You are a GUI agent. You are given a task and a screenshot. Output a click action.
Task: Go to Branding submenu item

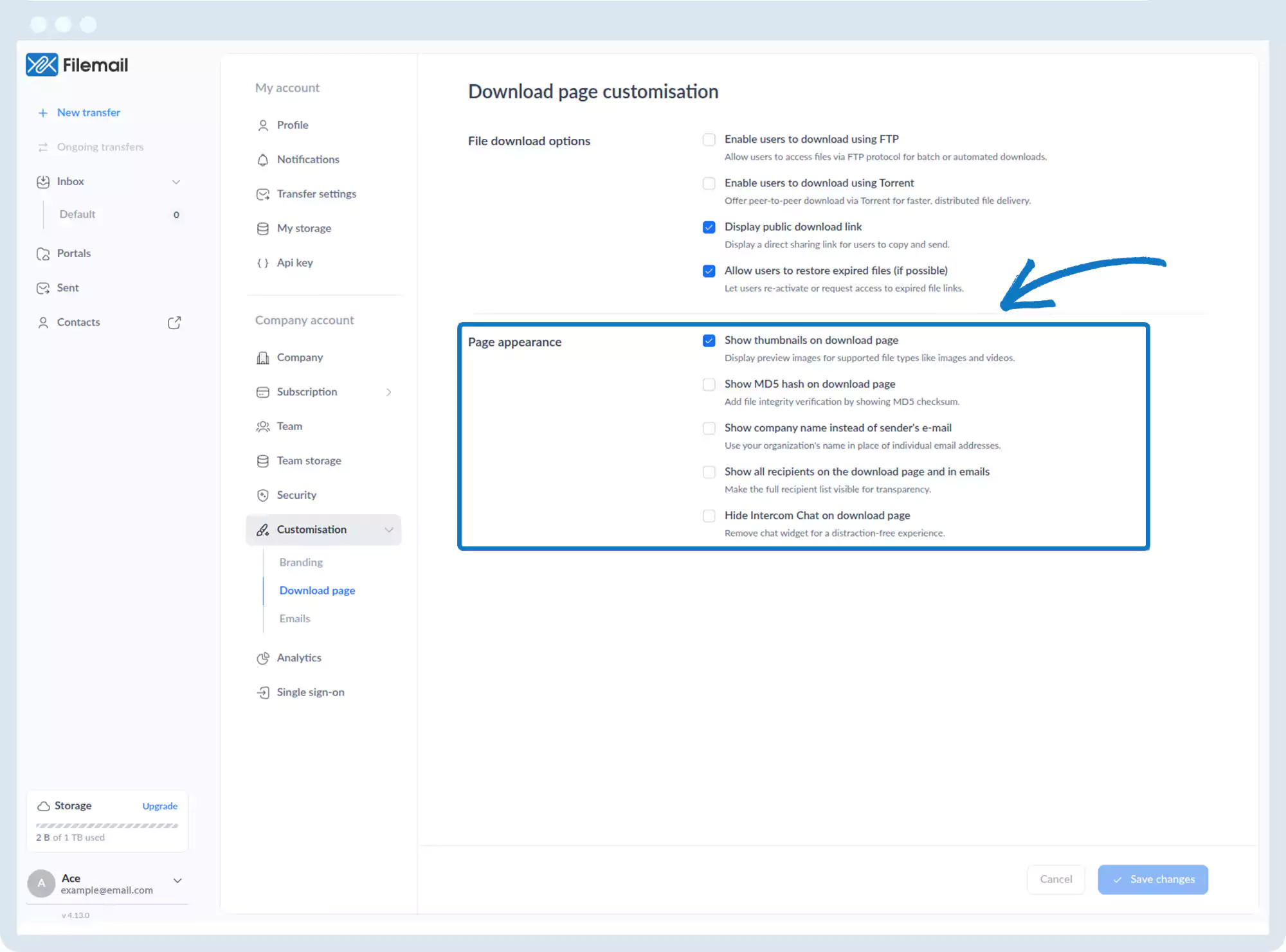[301, 562]
